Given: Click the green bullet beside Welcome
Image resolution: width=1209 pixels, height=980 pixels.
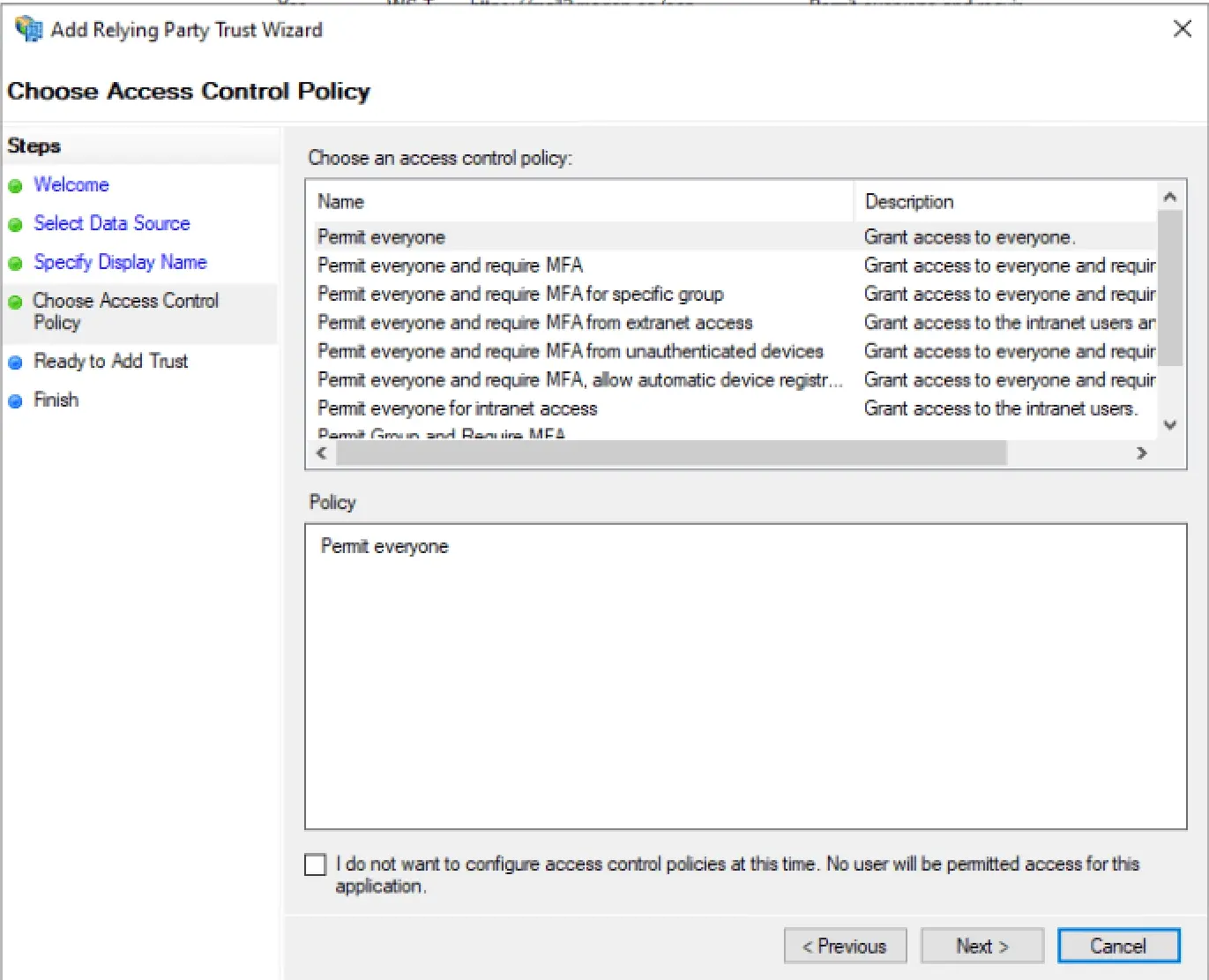Looking at the screenshot, I should coord(15,186).
